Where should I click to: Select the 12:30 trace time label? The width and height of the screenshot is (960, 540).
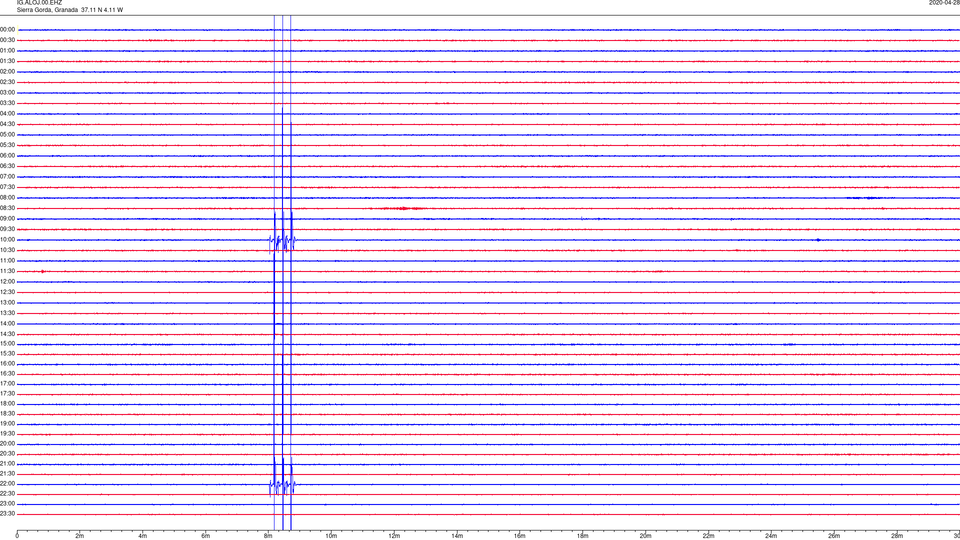7,292
